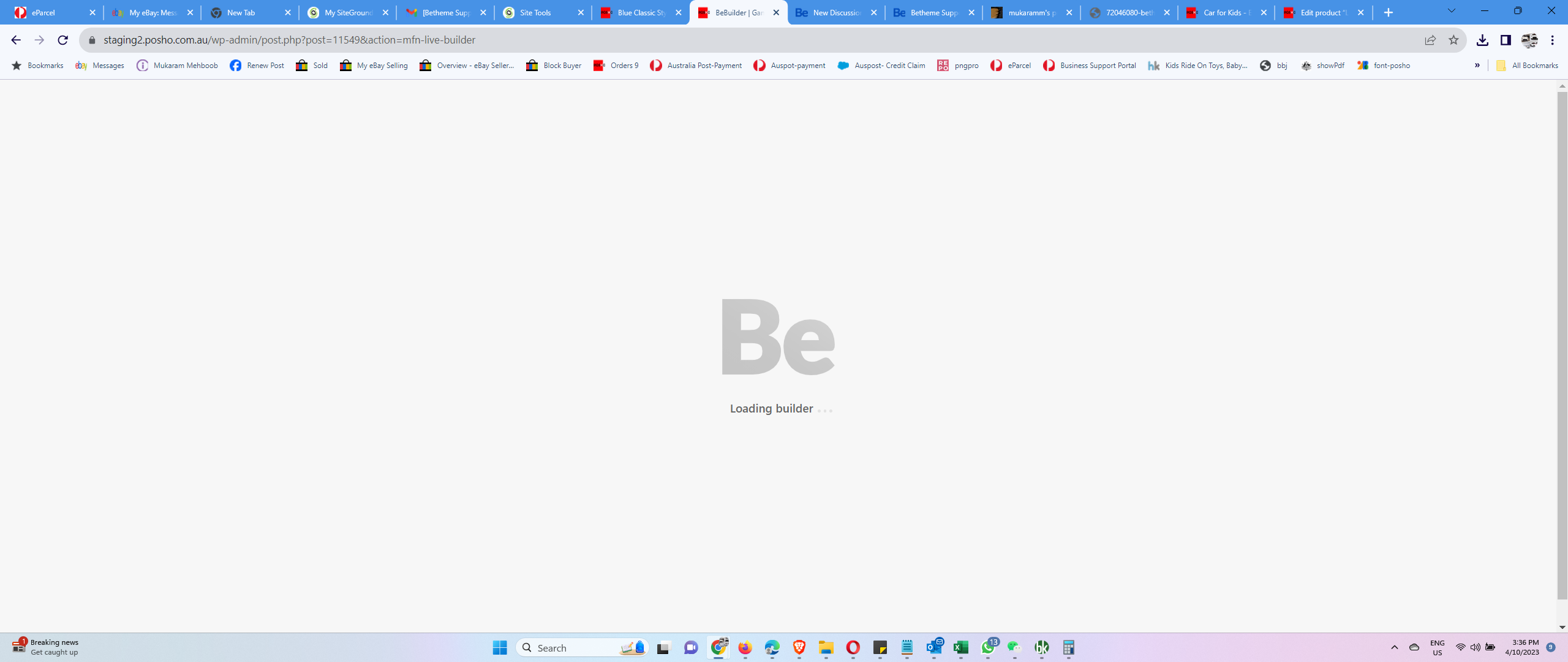Close the New Tab tab
The image size is (1568, 662).
tap(288, 12)
